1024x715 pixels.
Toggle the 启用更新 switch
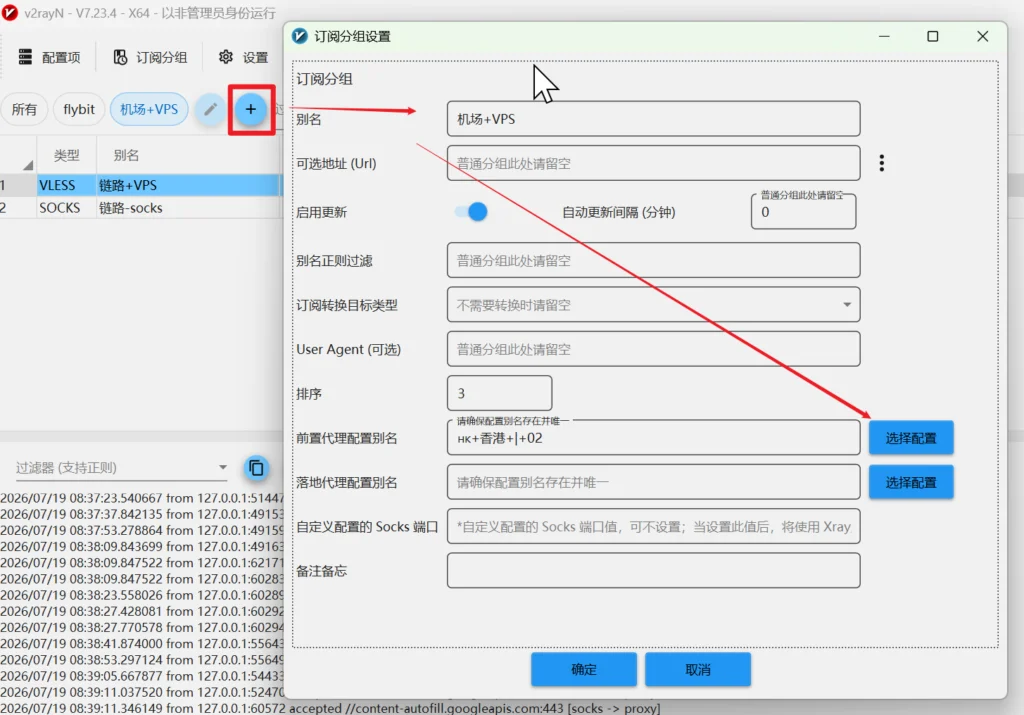click(471, 212)
